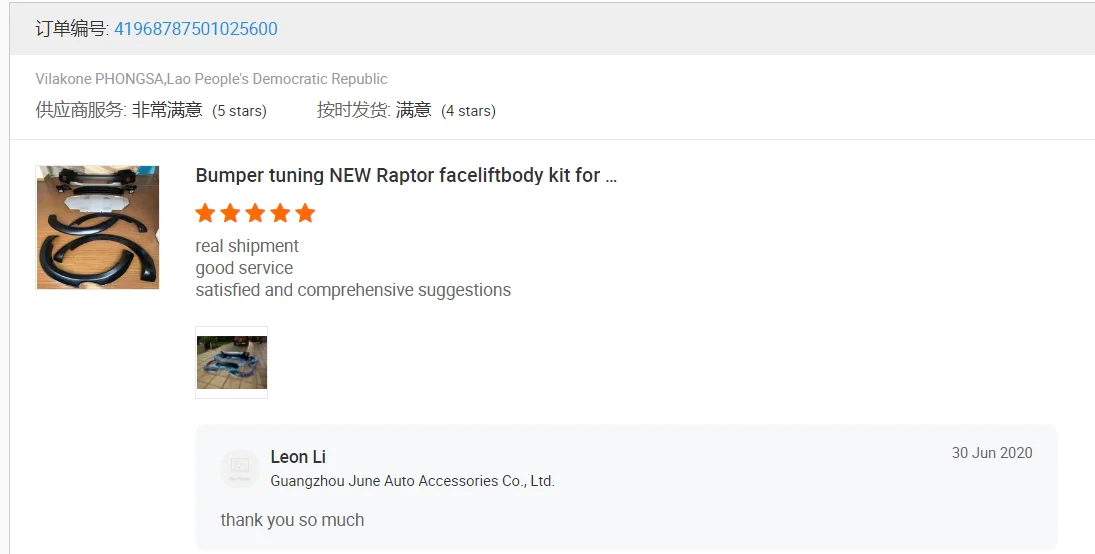Click the fender flares product thumbnail
1095x554 pixels.
coord(97,228)
